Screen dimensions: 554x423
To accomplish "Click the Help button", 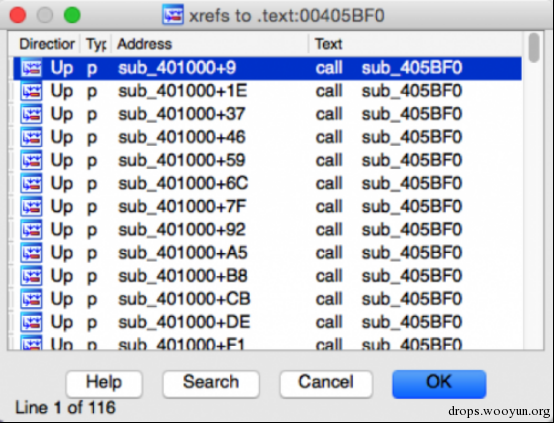I will (104, 384).
